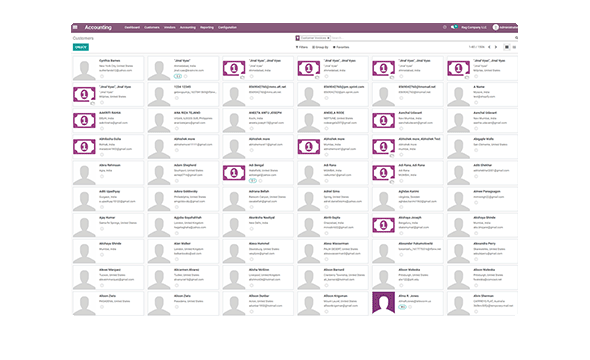The width and height of the screenshot is (590, 360).
Task: Open the company switcher in navbar
Action: [474, 27]
